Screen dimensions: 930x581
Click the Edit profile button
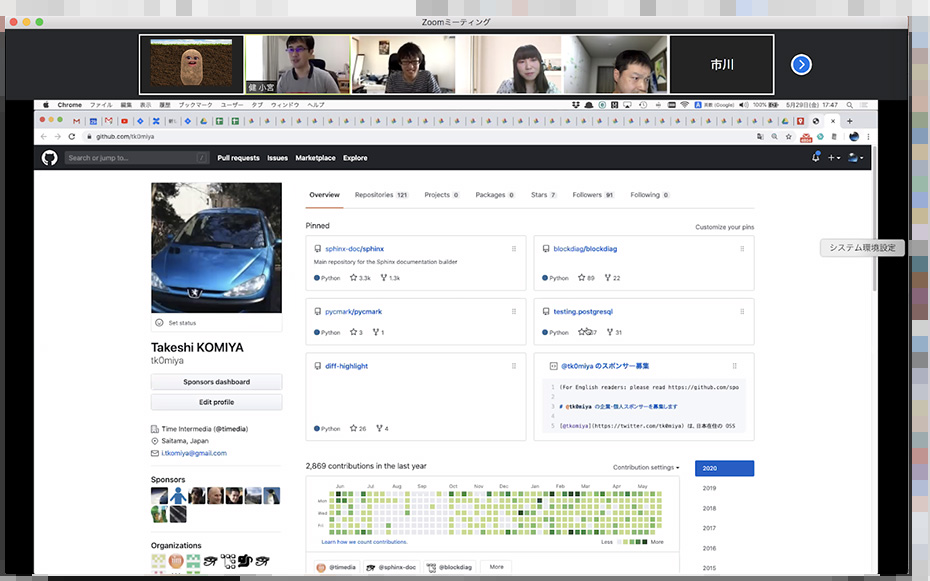point(216,402)
